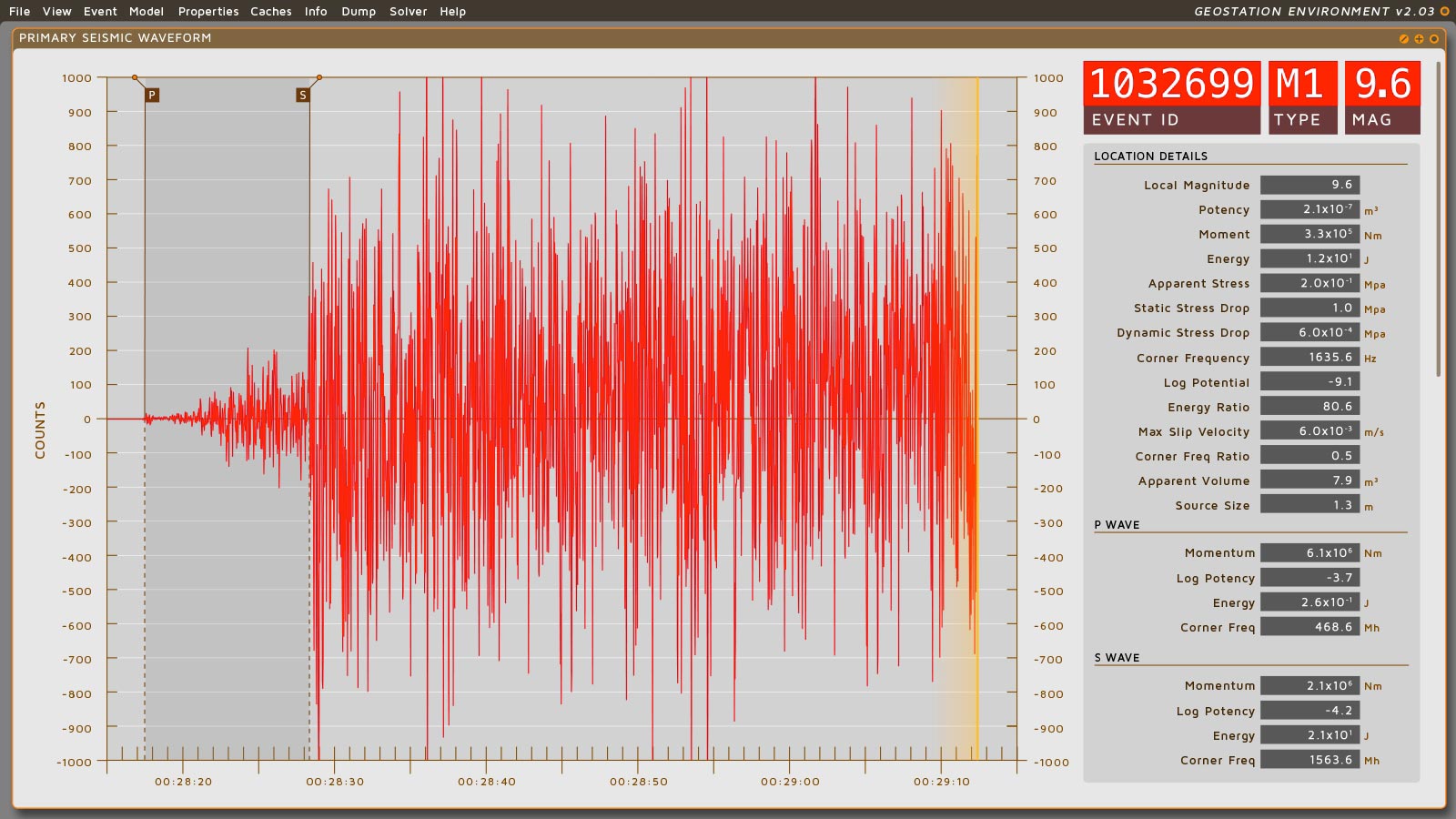
Task: Open the File menu
Action: (x=19, y=12)
